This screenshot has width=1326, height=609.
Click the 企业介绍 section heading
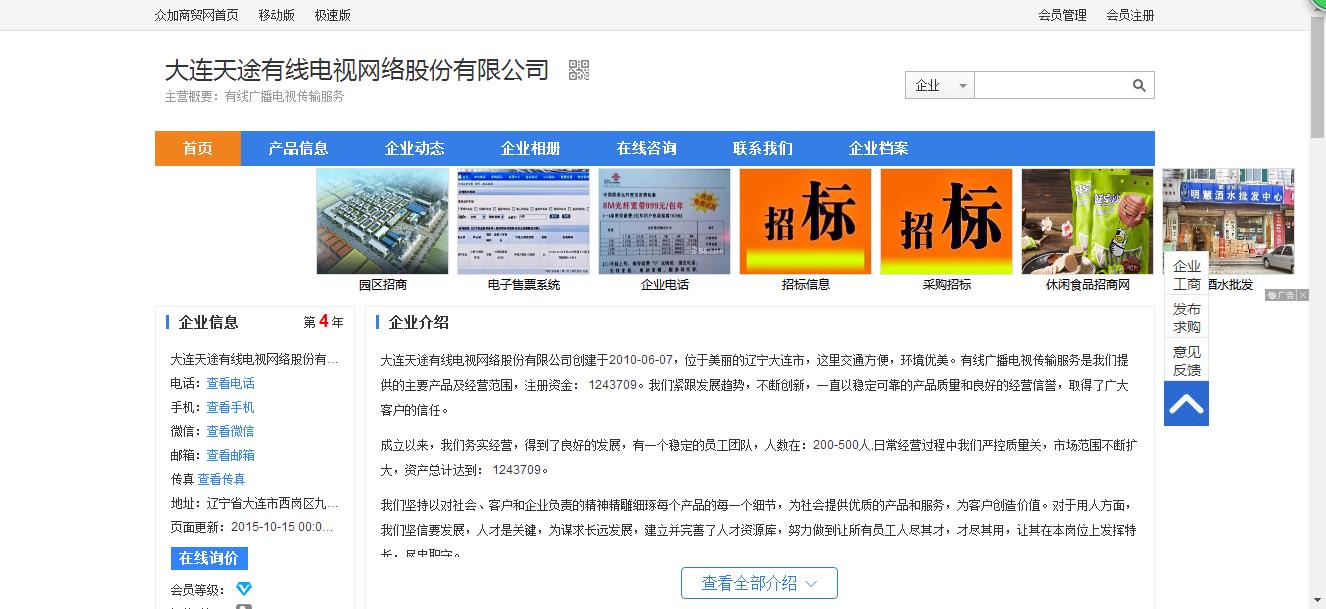click(418, 322)
